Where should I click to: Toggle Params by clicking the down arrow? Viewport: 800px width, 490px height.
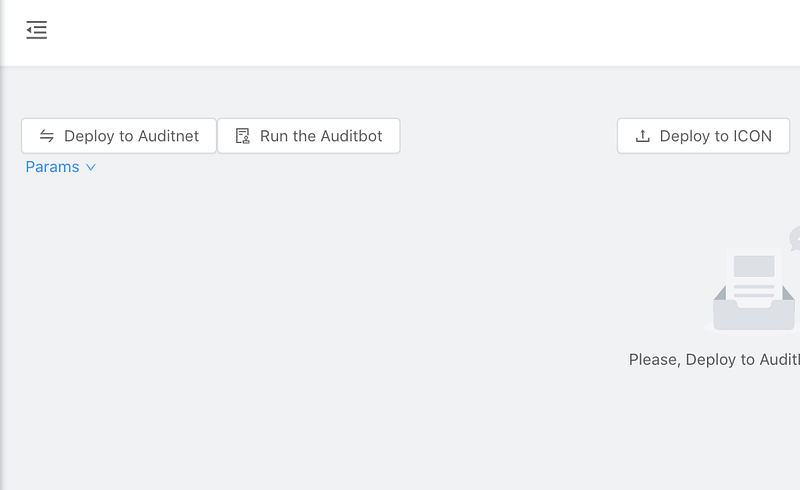[x=91, y=167]
